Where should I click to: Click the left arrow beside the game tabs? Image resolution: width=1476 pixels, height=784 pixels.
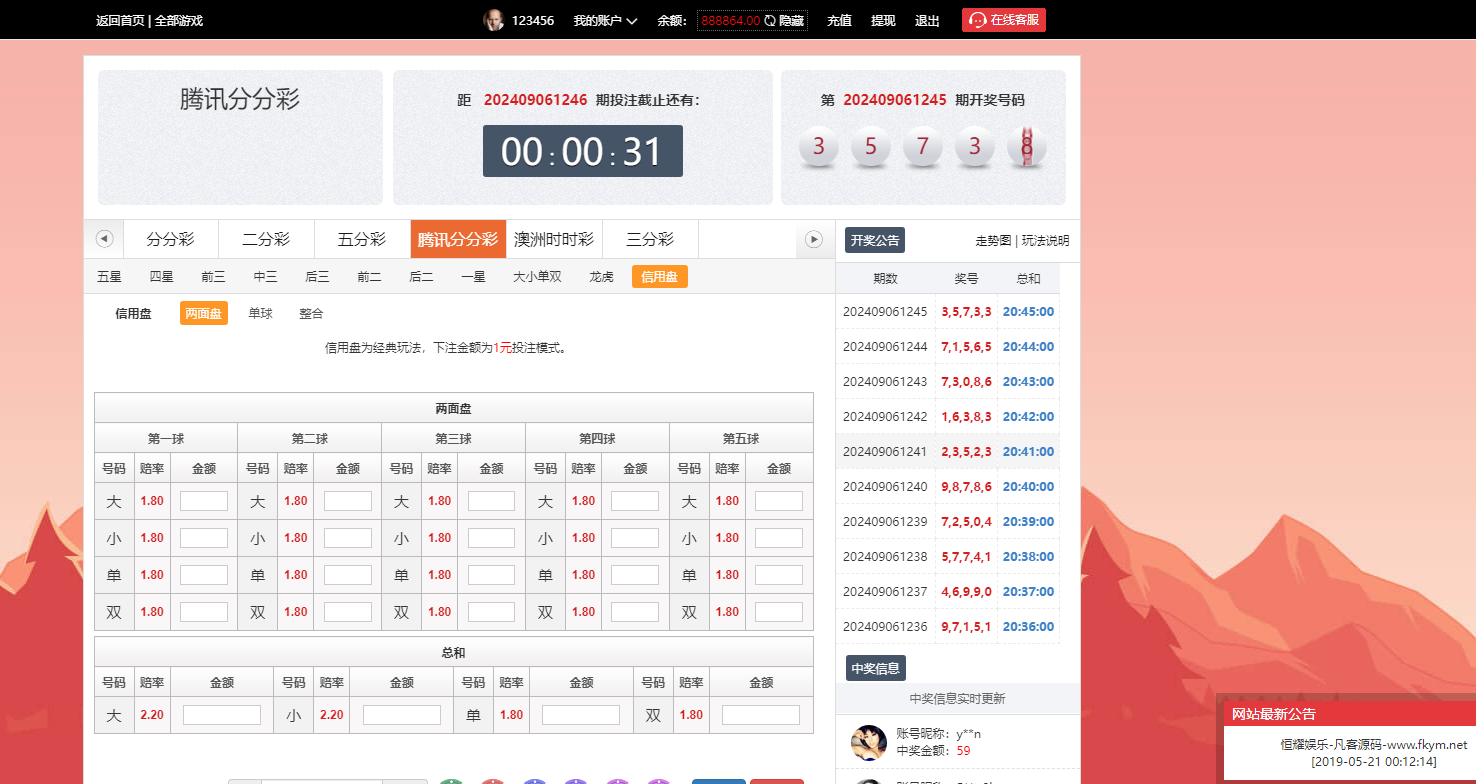click(x=104, y=239)
